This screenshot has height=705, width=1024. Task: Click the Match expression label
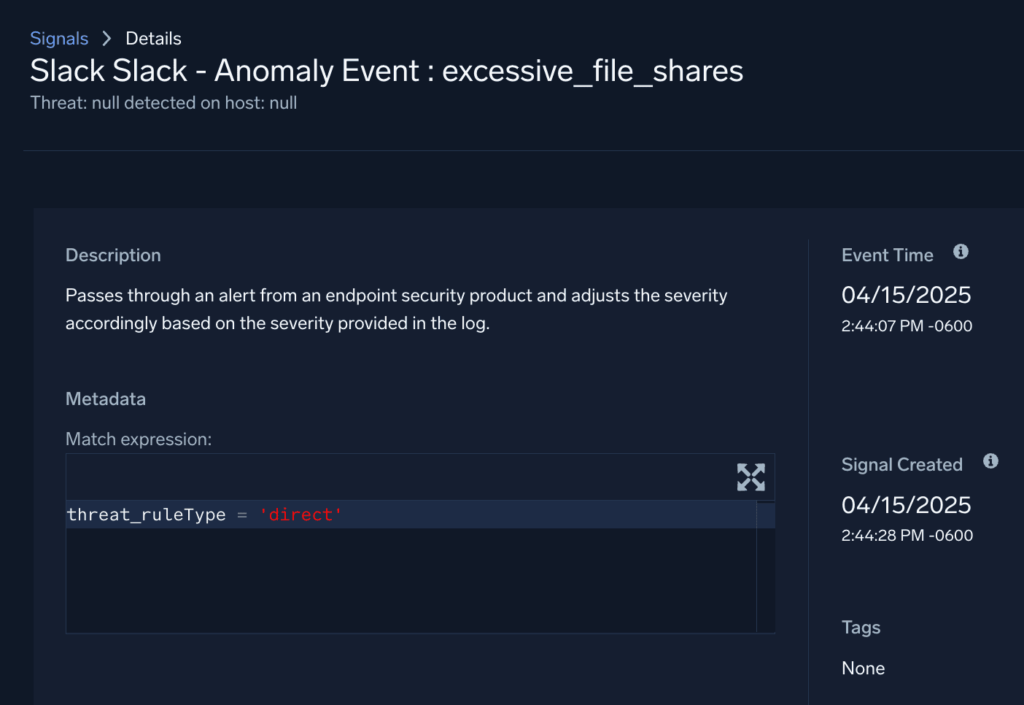point(128,439)
